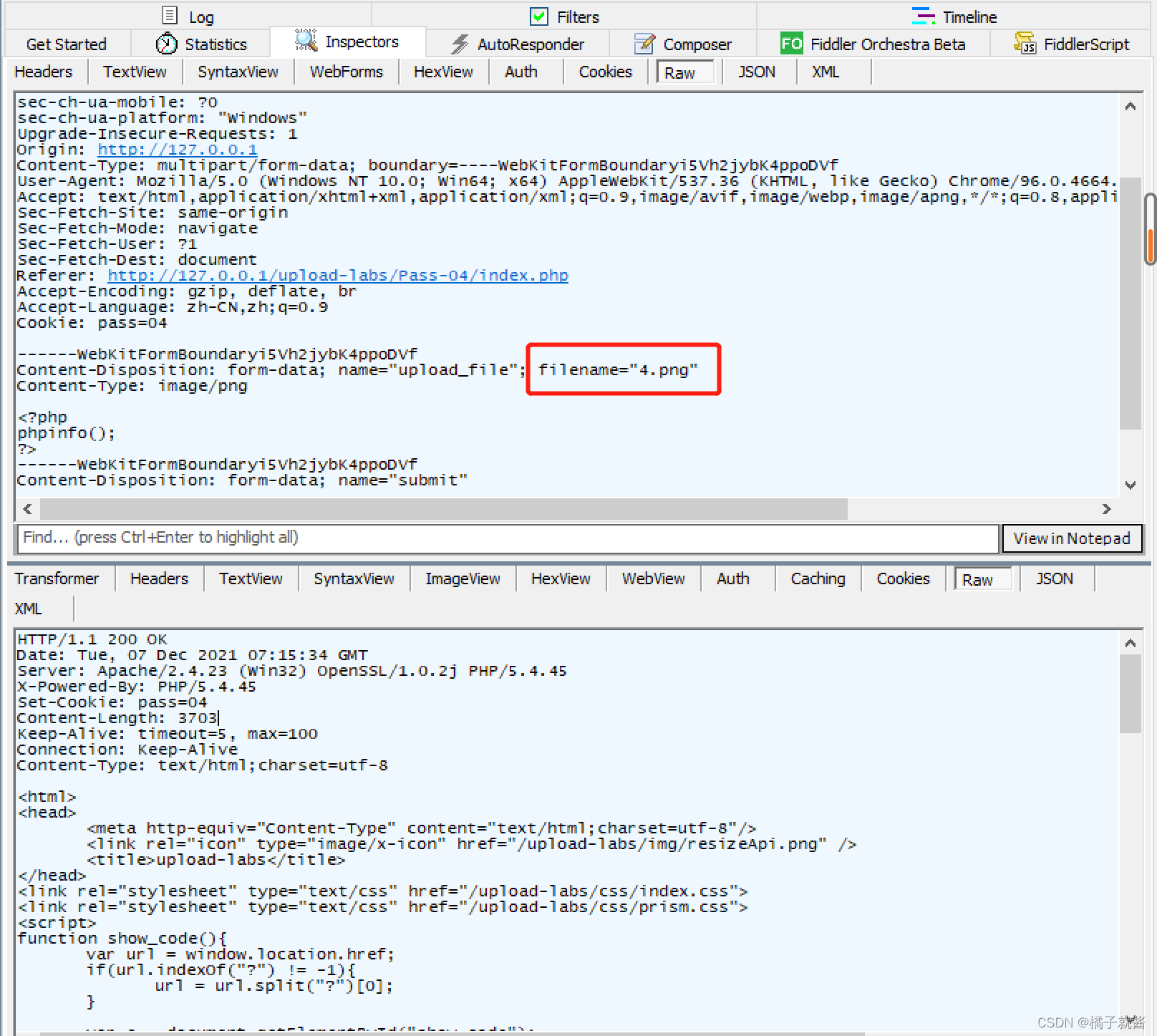Open the response TextView tab
1157x1036 pixels.
pyautogui.click(x=251, y=578)
